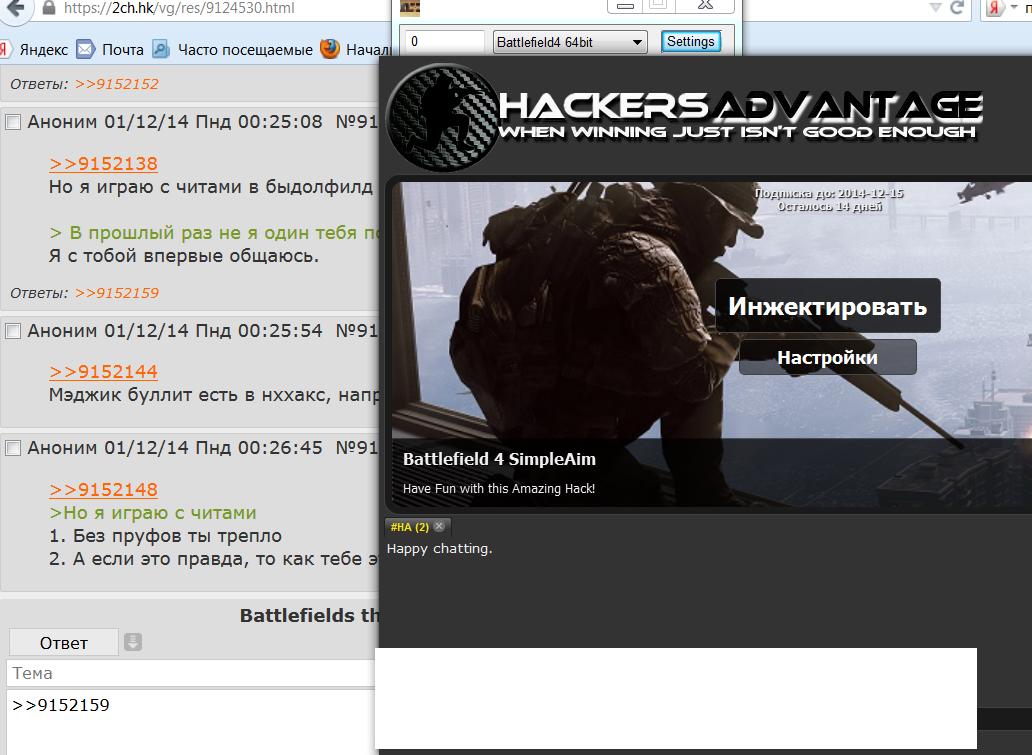
Task: Open the Yandex search engine icon
Action: point(994,9)
